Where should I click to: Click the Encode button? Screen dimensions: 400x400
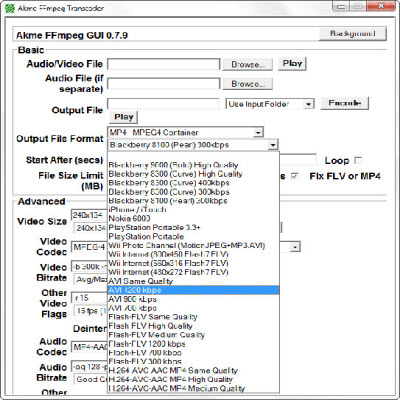click(x=345, y=103)
